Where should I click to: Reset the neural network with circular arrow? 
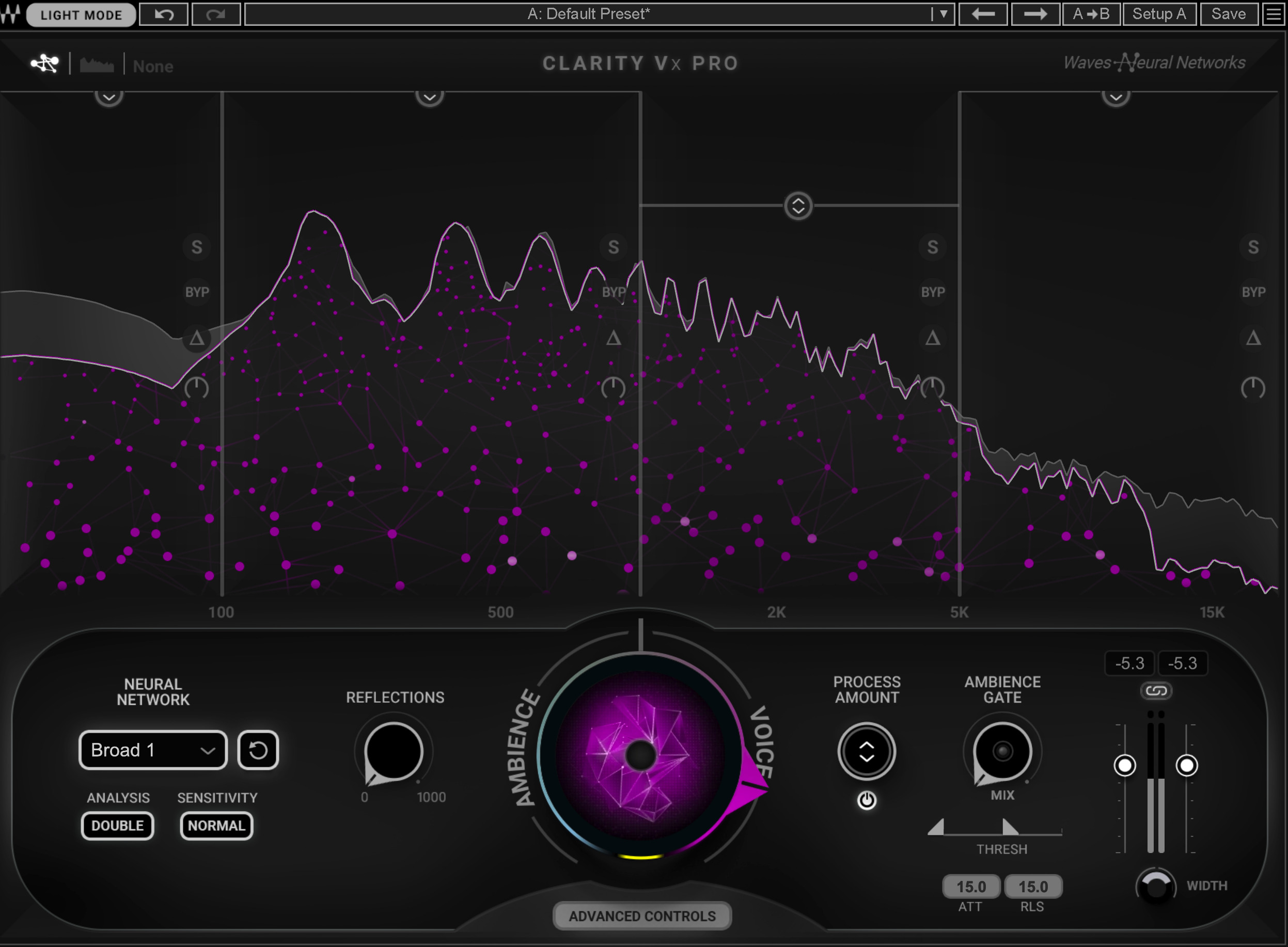coord(258,750)
